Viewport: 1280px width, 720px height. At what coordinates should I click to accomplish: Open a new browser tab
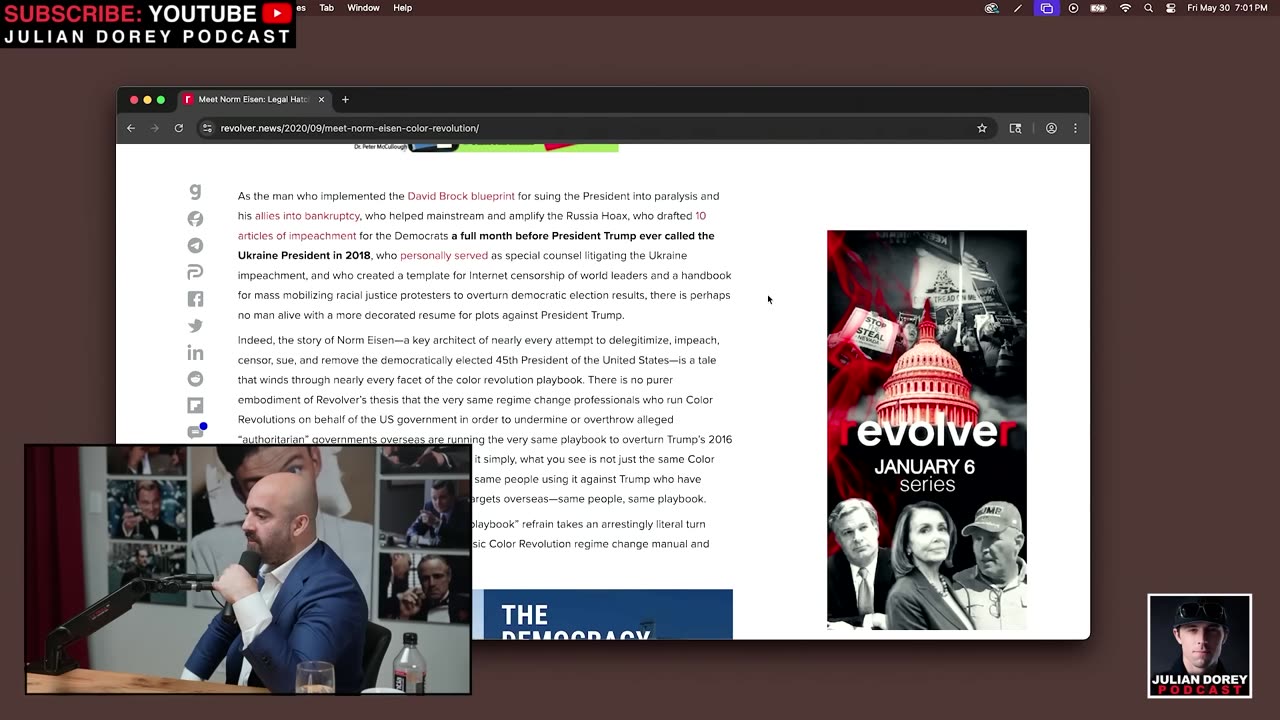(x=345, y=99)
